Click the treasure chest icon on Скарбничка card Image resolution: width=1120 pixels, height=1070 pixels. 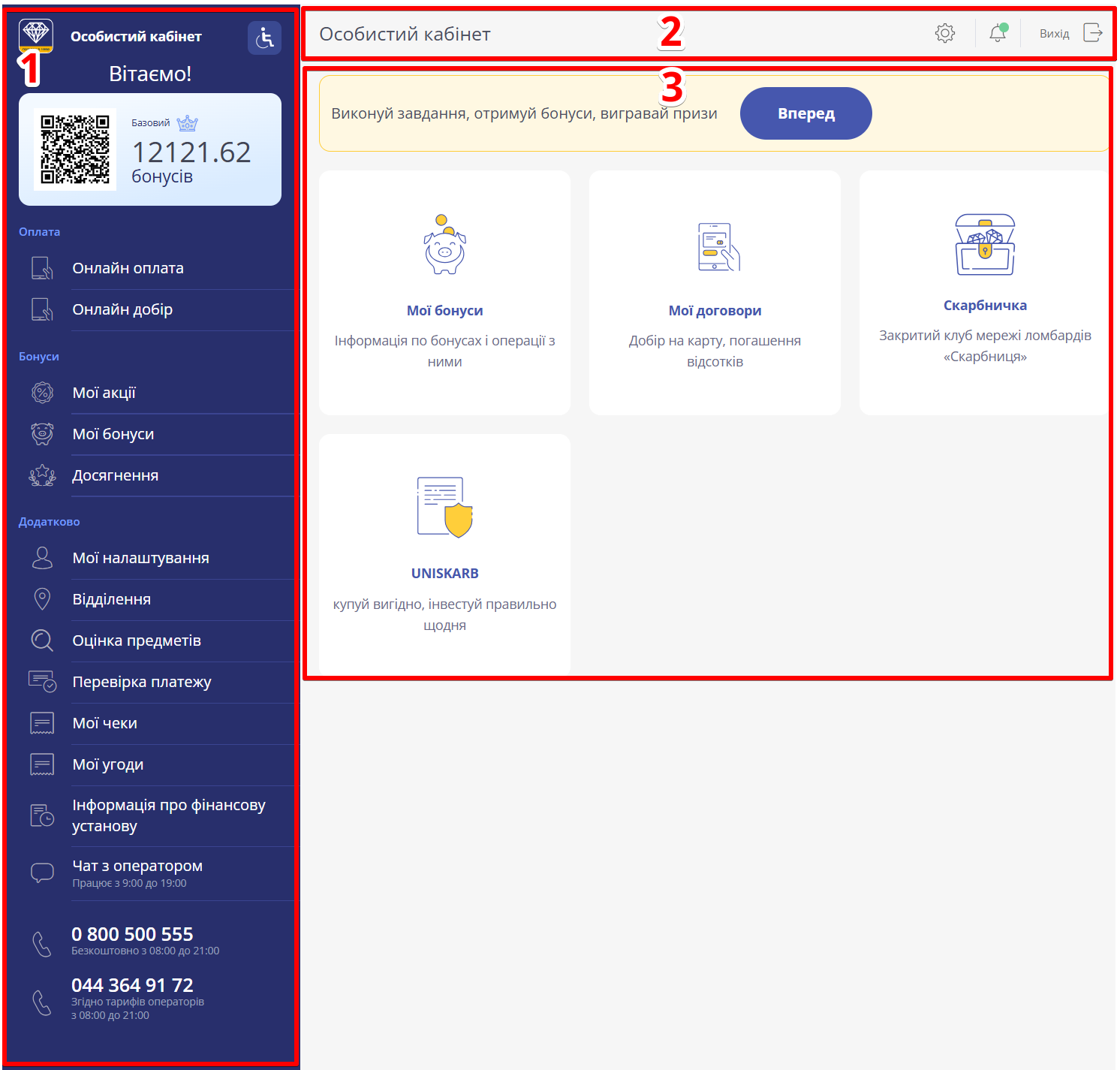click(985, 244)
